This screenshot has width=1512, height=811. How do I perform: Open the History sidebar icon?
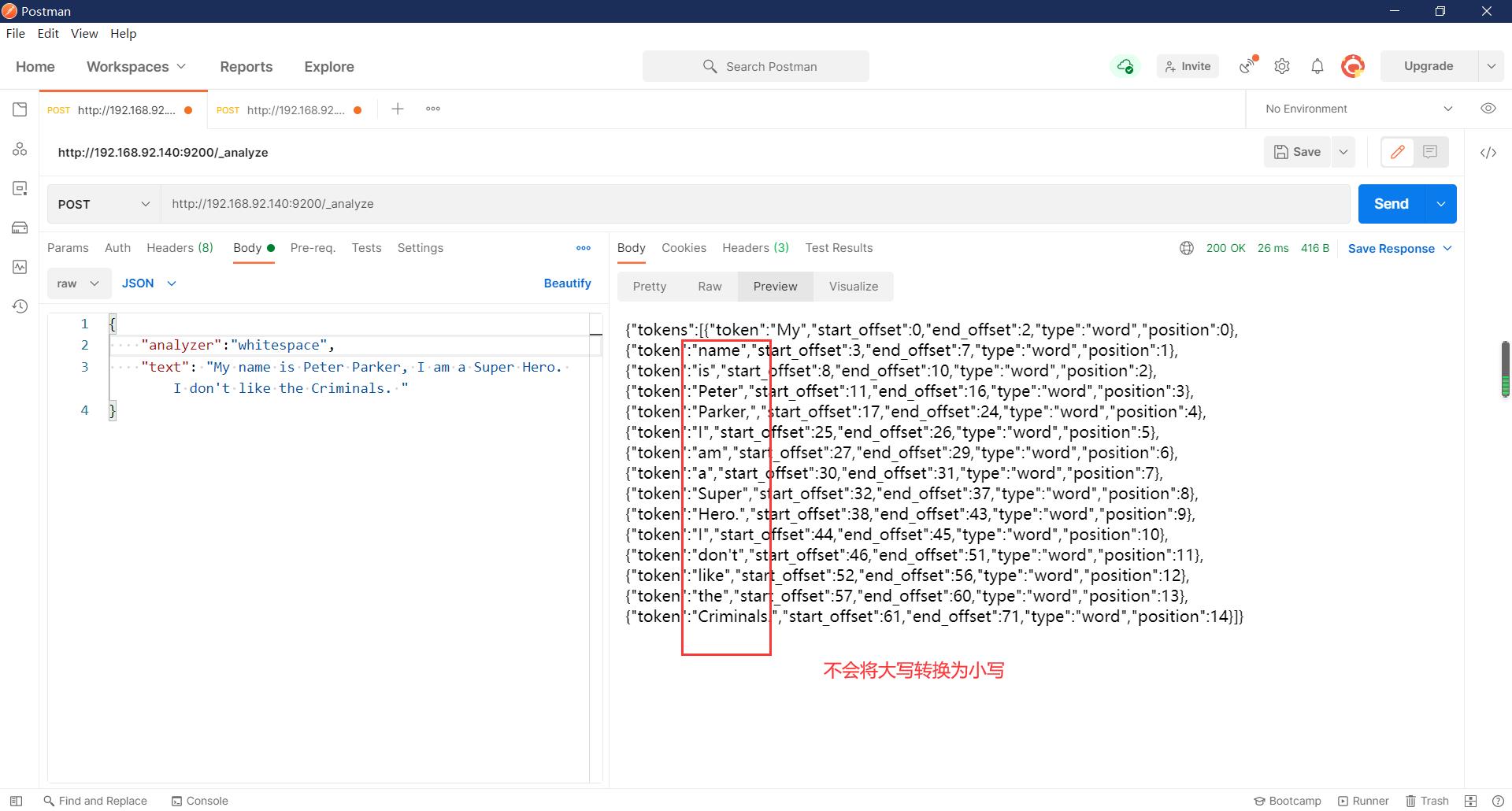20,306
